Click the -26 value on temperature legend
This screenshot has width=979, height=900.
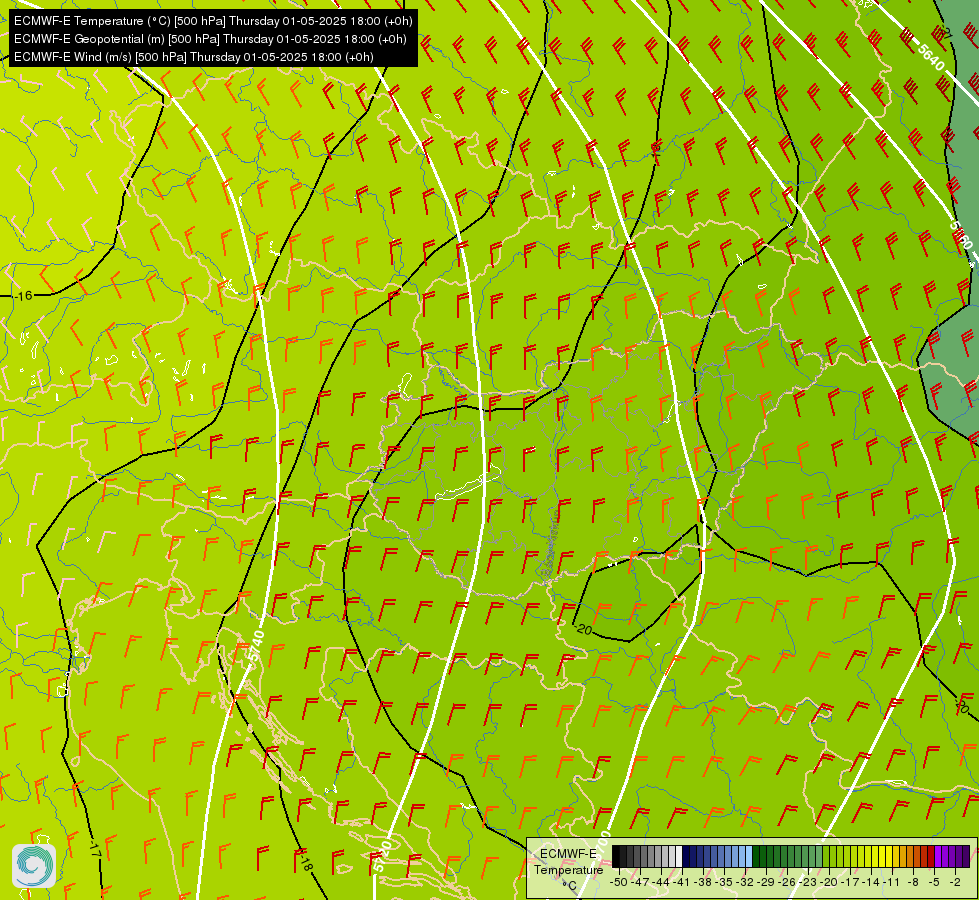pos(787,882)
